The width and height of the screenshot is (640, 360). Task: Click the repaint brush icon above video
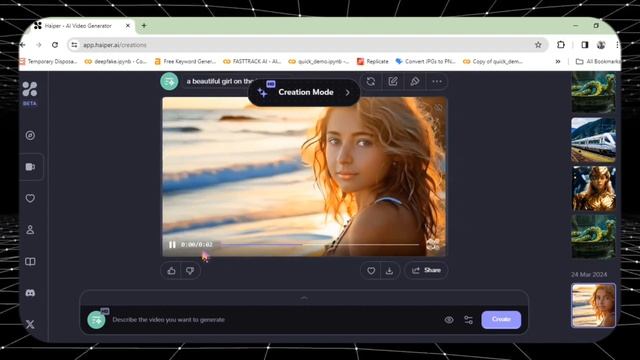(415, 82)
